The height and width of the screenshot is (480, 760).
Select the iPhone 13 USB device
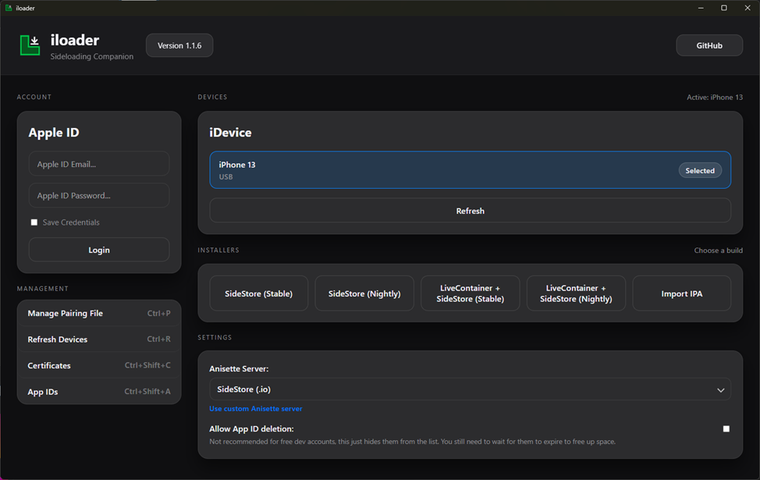click(x=470, y=170)
